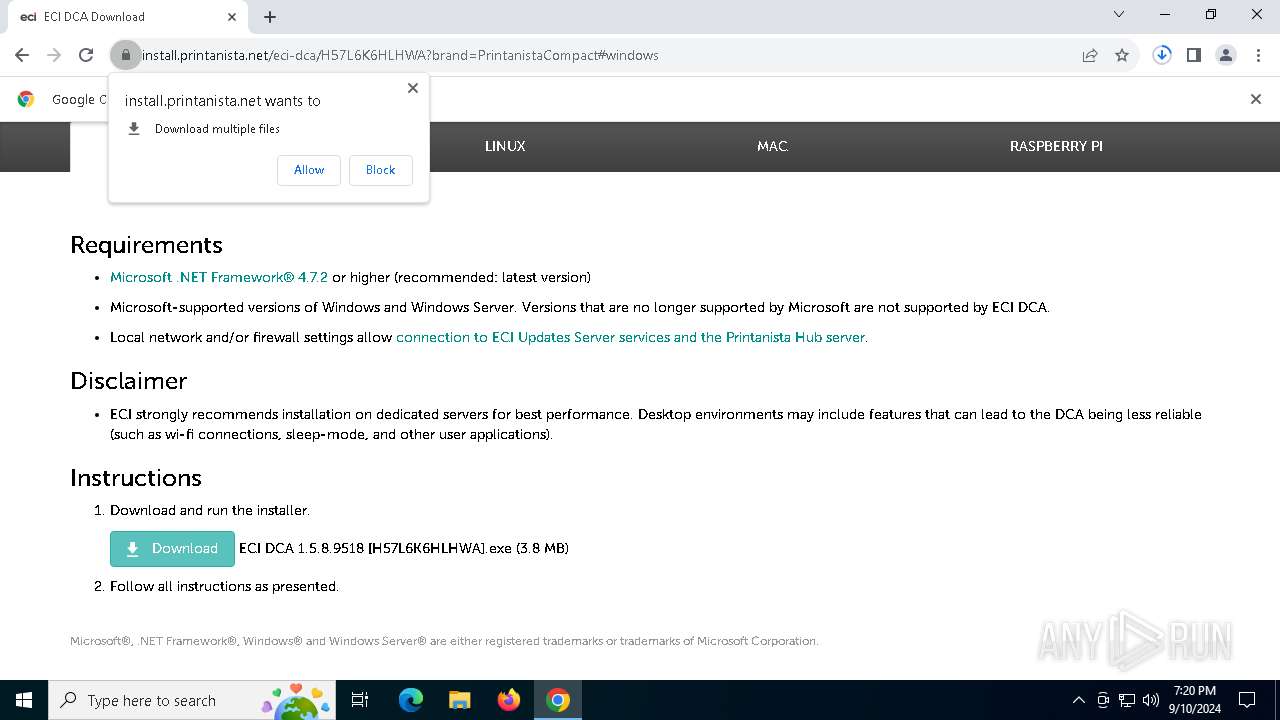View site information lock icon
The width and height of the screenshot is (1280, 720).
tap(126, 55)
